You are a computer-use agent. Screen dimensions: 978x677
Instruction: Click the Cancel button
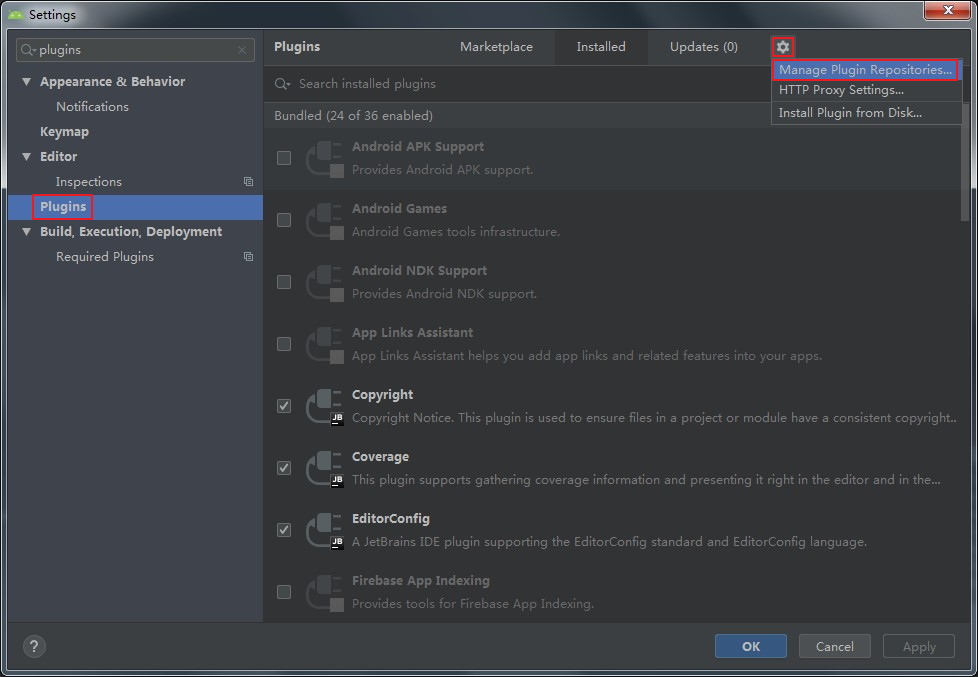click(835, 646)
